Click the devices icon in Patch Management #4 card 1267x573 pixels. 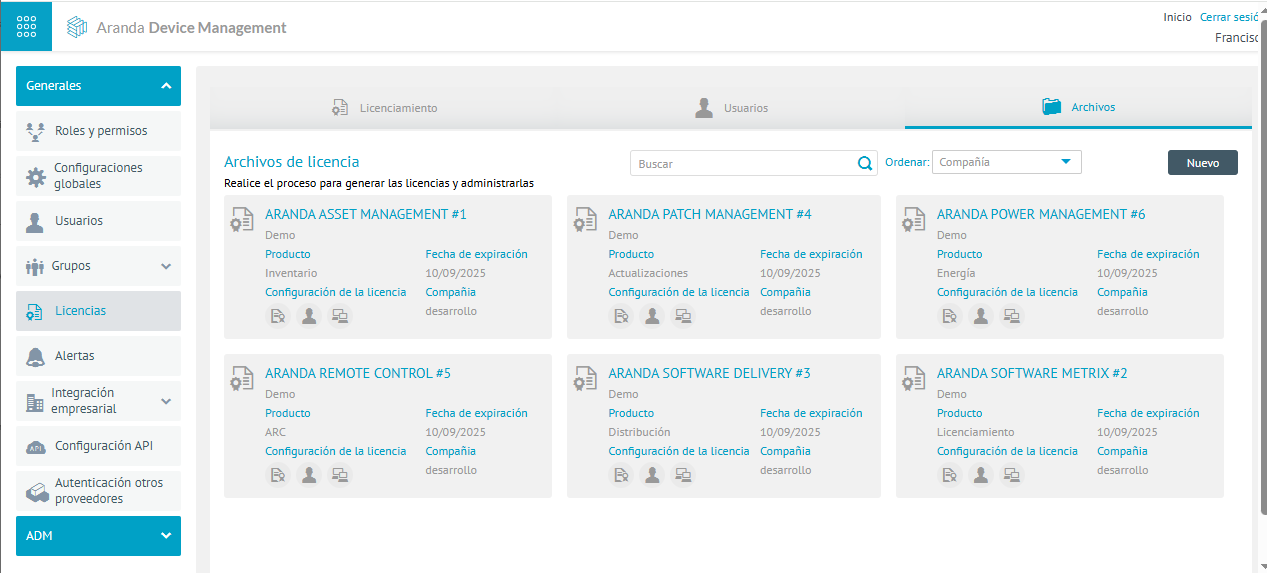click(x=683, y=316)
